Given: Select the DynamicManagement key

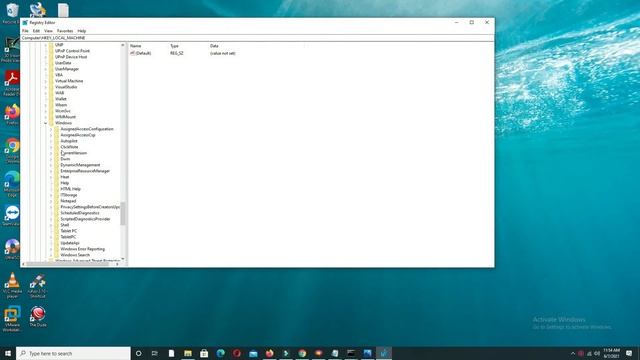Looking at the screenshot, I should (x=80, y=165).
